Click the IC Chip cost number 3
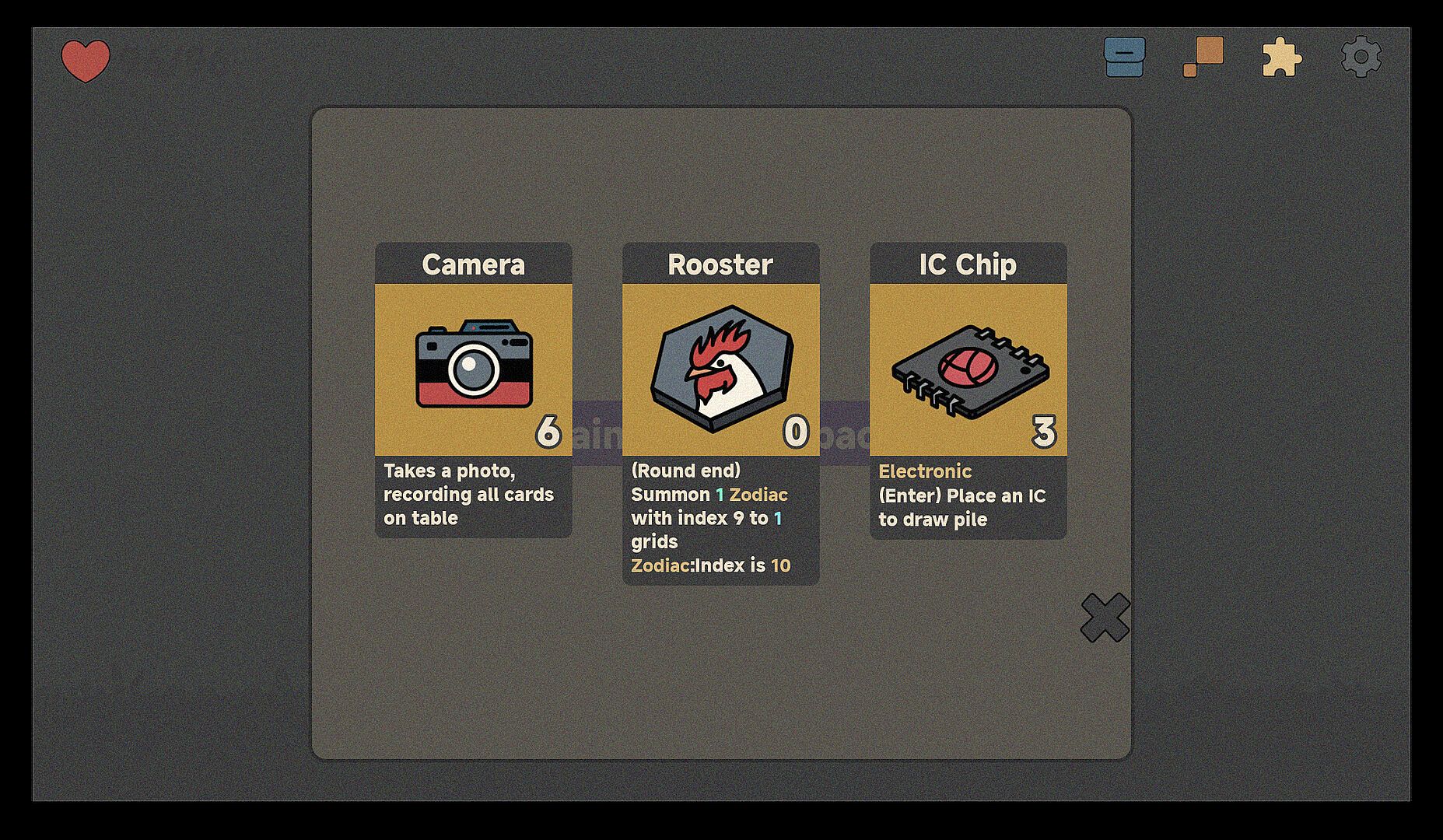The width and height of the screenshot is (1443, 840). click(x=1044, y=432)
